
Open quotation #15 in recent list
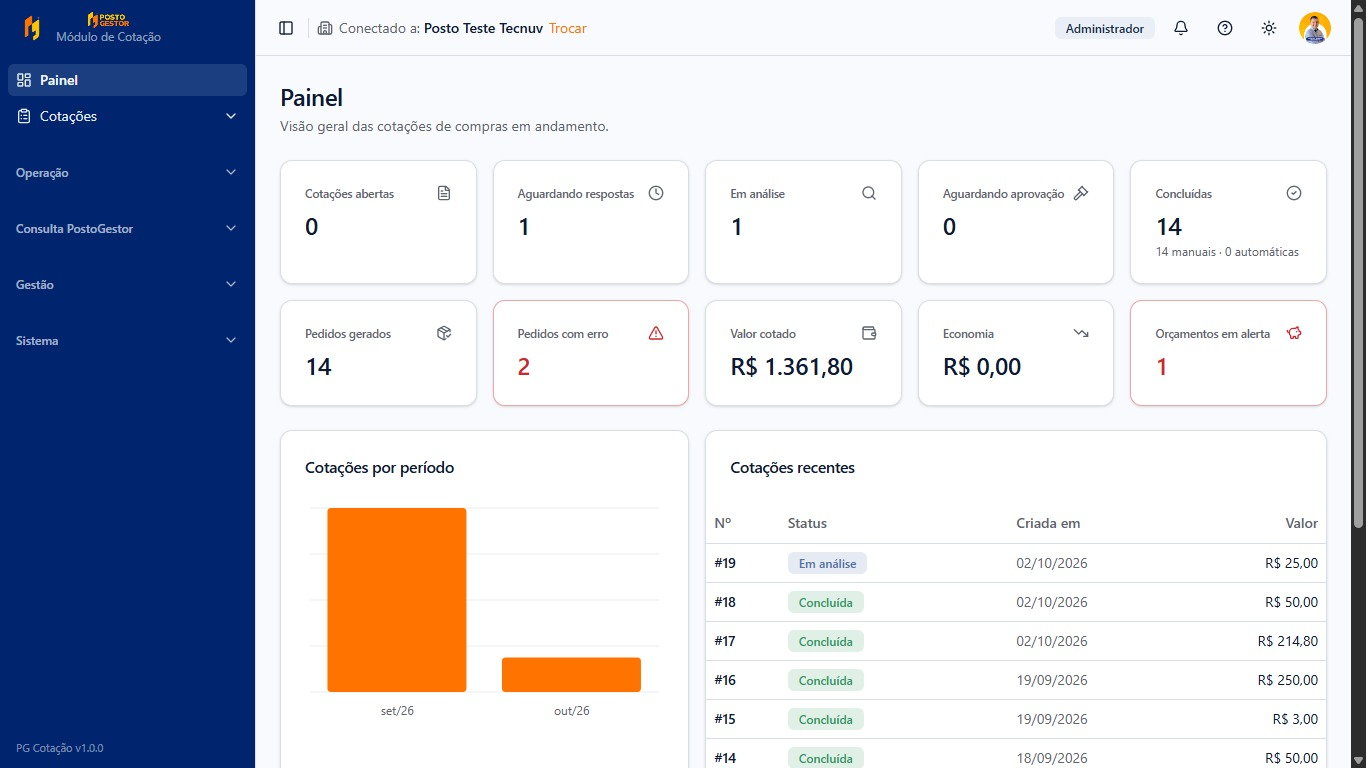tap(1016, 719)
